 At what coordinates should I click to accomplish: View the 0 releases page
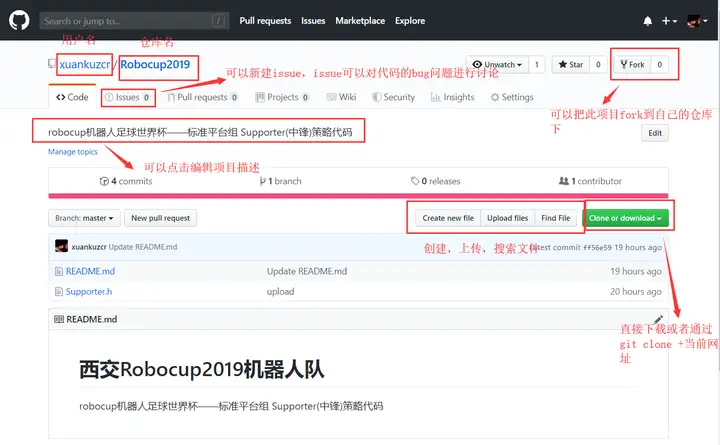pos(435,181)
